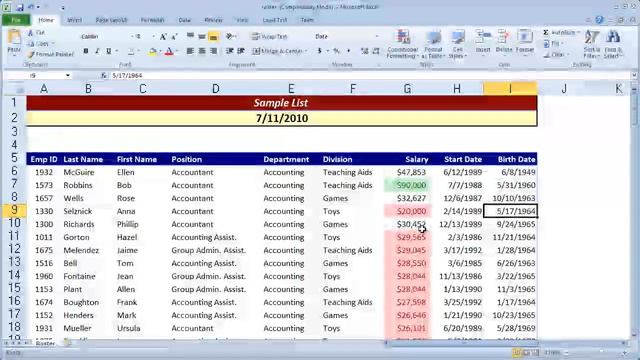This screenshot has width=640, height=360.
Task: Apply accounting dollar number format
Action: pyautogui.click(x=319, y=51)
